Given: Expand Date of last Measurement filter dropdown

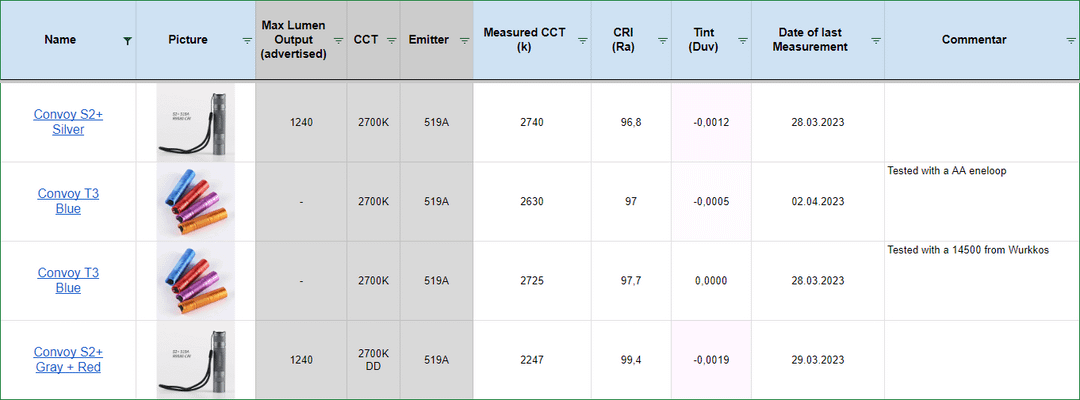Looking at the screenshot, I should pos(876,41).
